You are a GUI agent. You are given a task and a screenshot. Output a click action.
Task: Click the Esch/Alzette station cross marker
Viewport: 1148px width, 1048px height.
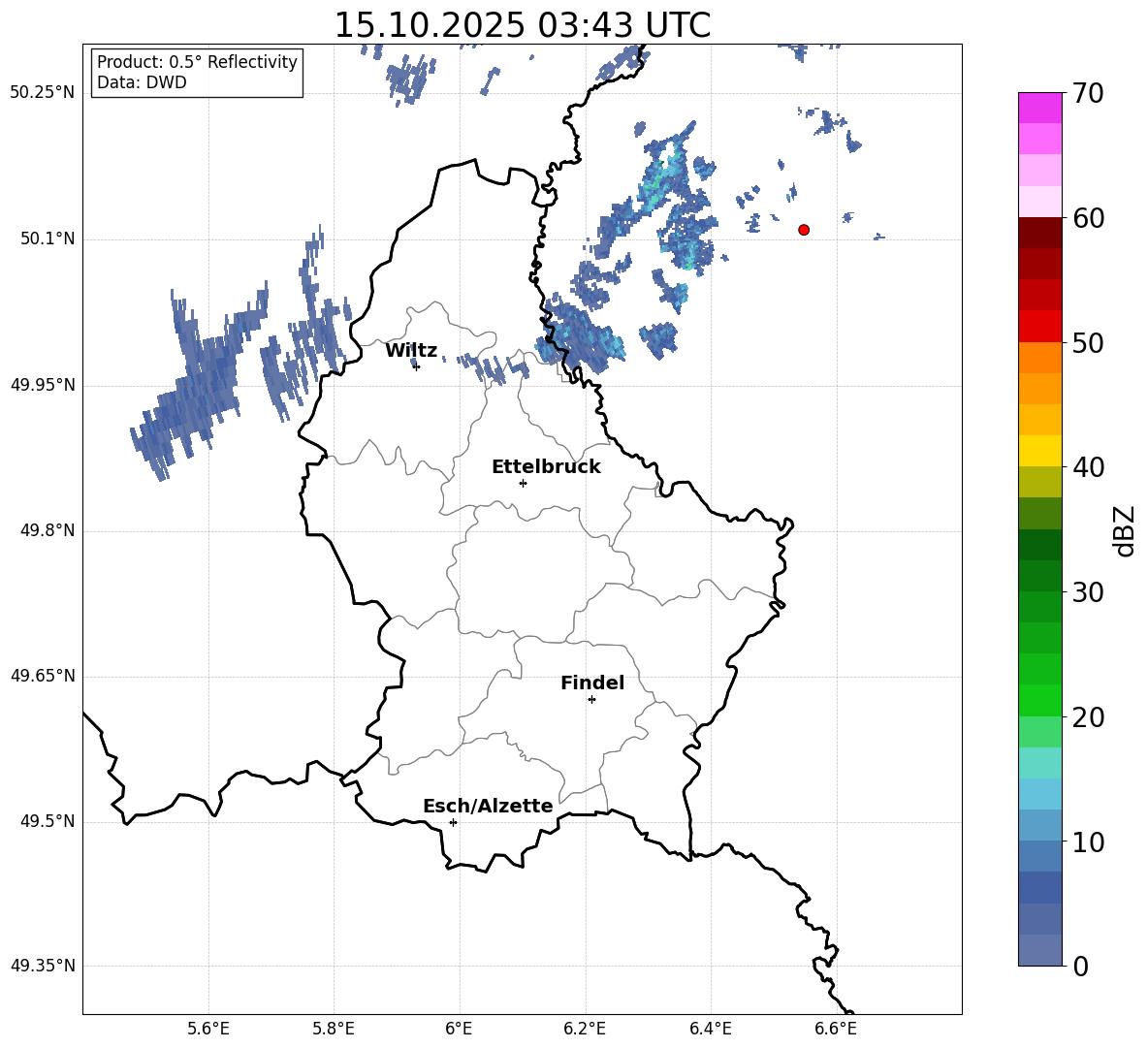[x=453, y=822]
